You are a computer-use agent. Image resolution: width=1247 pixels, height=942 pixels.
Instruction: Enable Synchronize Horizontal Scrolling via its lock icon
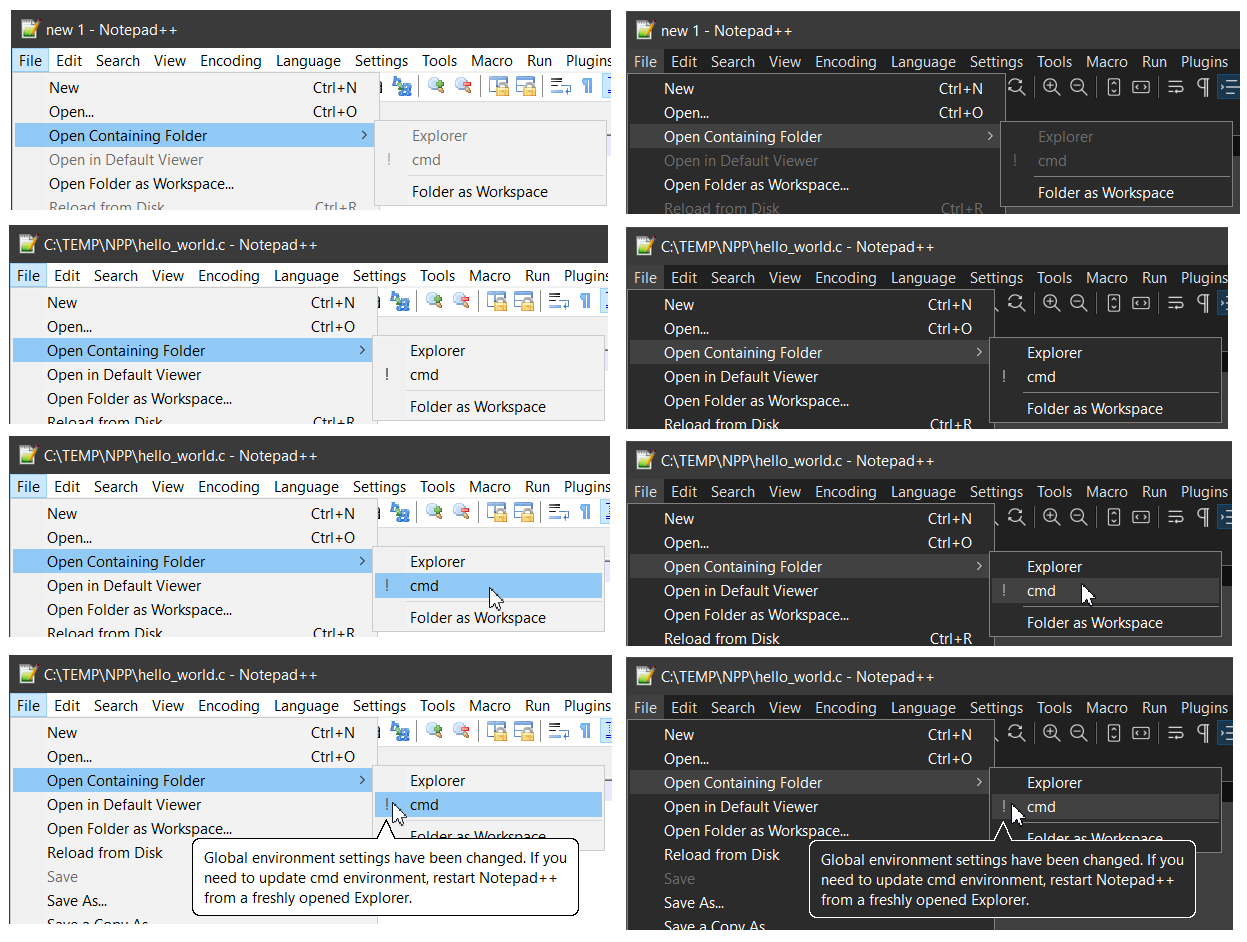527,87
